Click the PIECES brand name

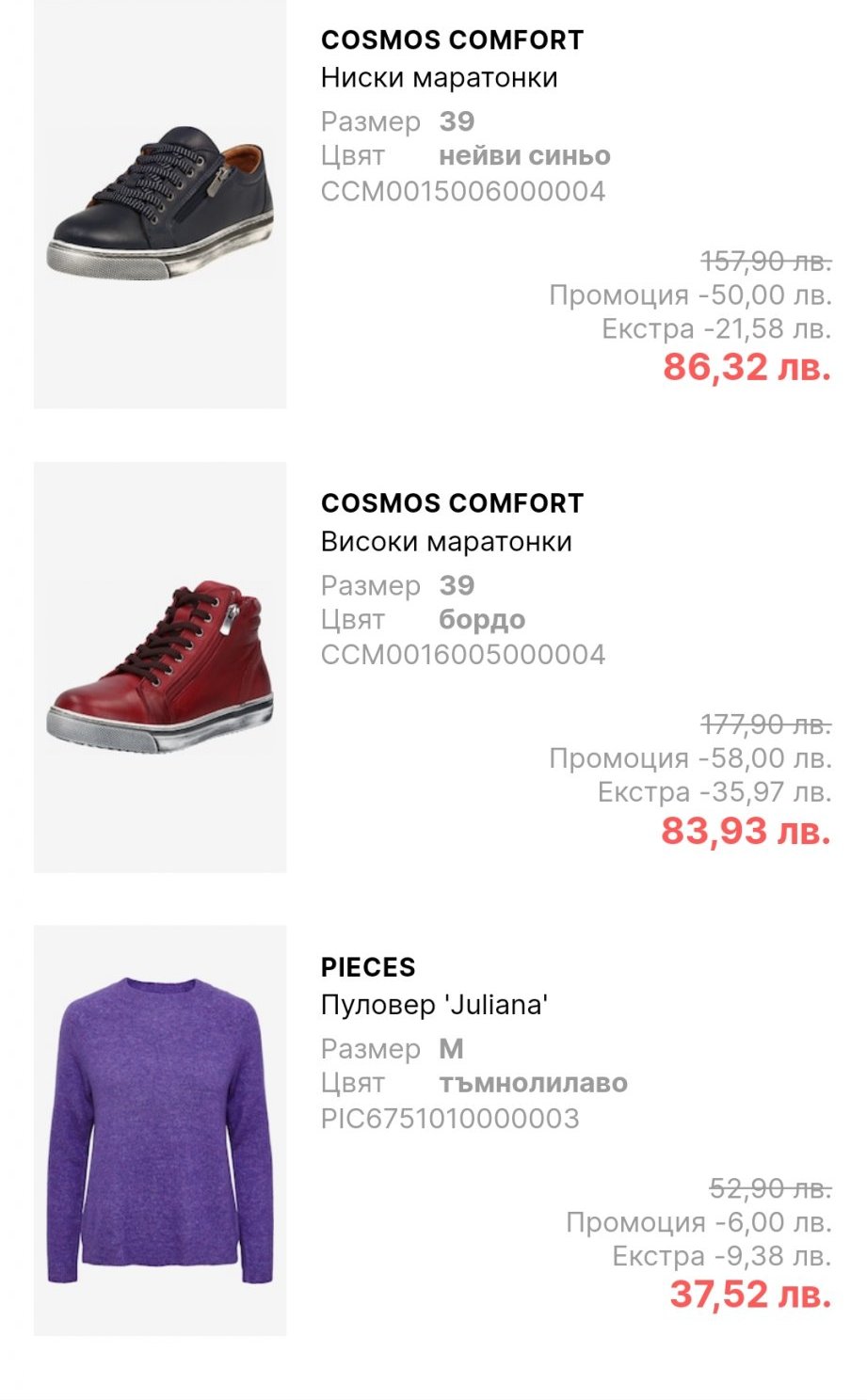tap(368, 967)
